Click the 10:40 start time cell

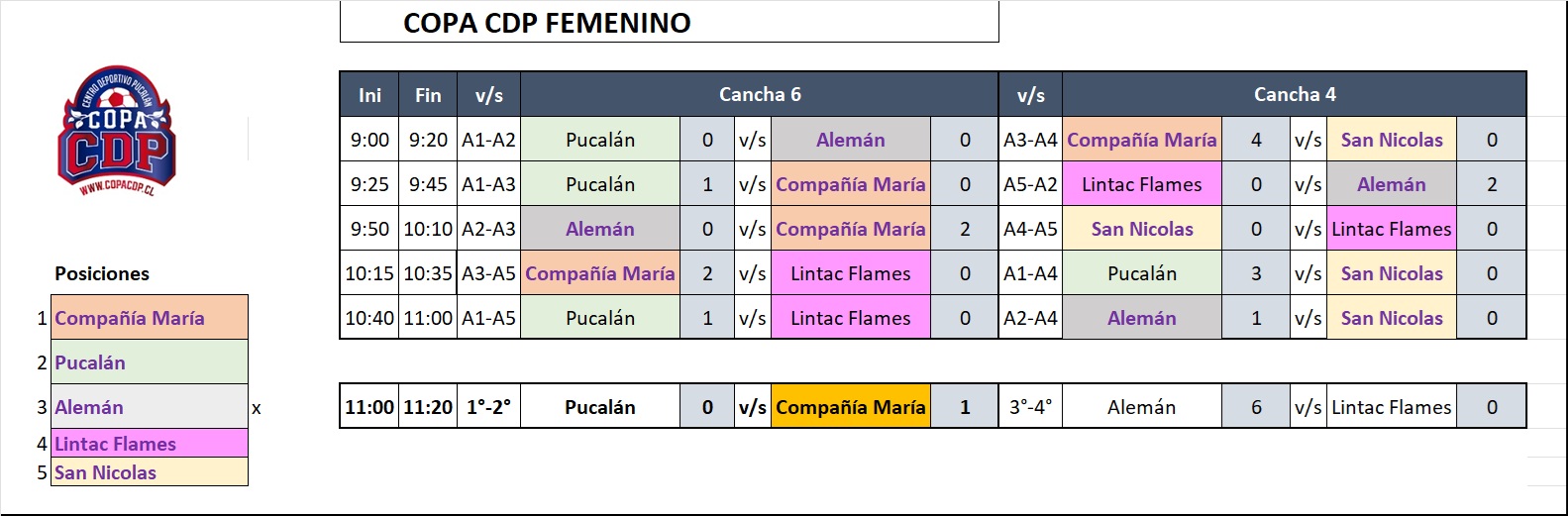click(369, 318)
